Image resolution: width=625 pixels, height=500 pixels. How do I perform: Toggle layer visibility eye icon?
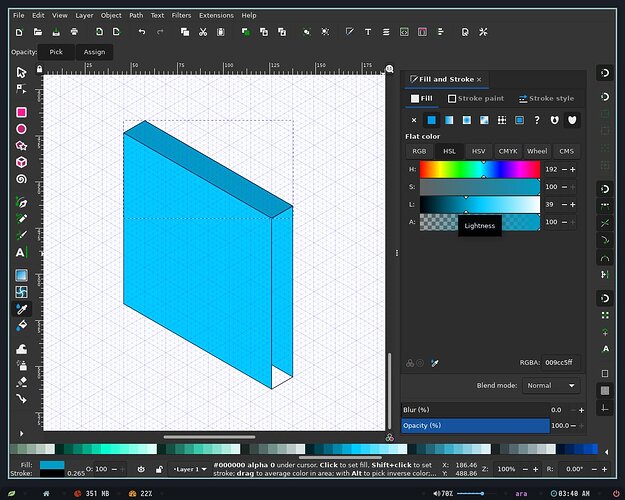[141, 469]
